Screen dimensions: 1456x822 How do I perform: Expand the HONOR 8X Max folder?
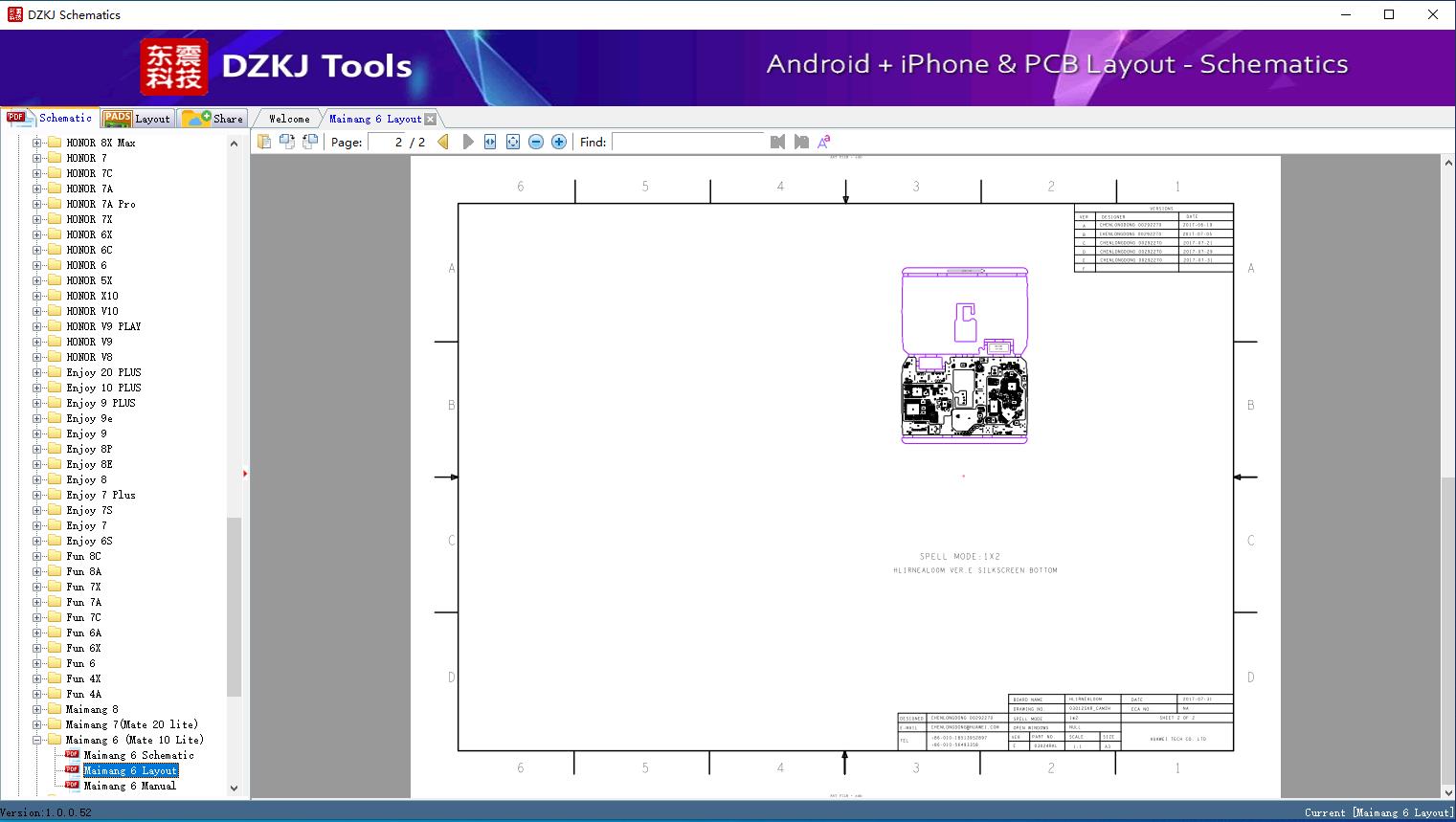(37, 143)
